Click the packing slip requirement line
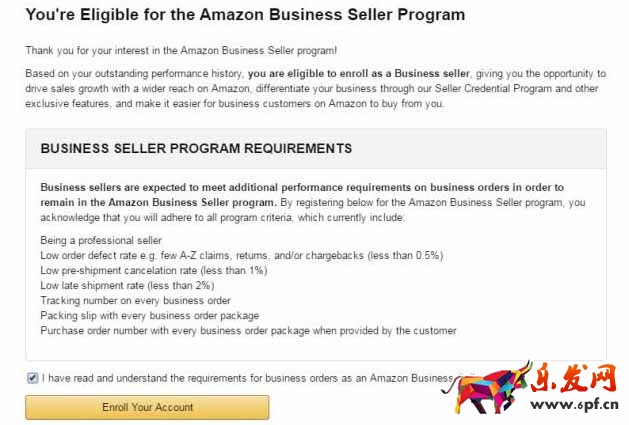Screen dimensions: 629x425 click(148, 315)
